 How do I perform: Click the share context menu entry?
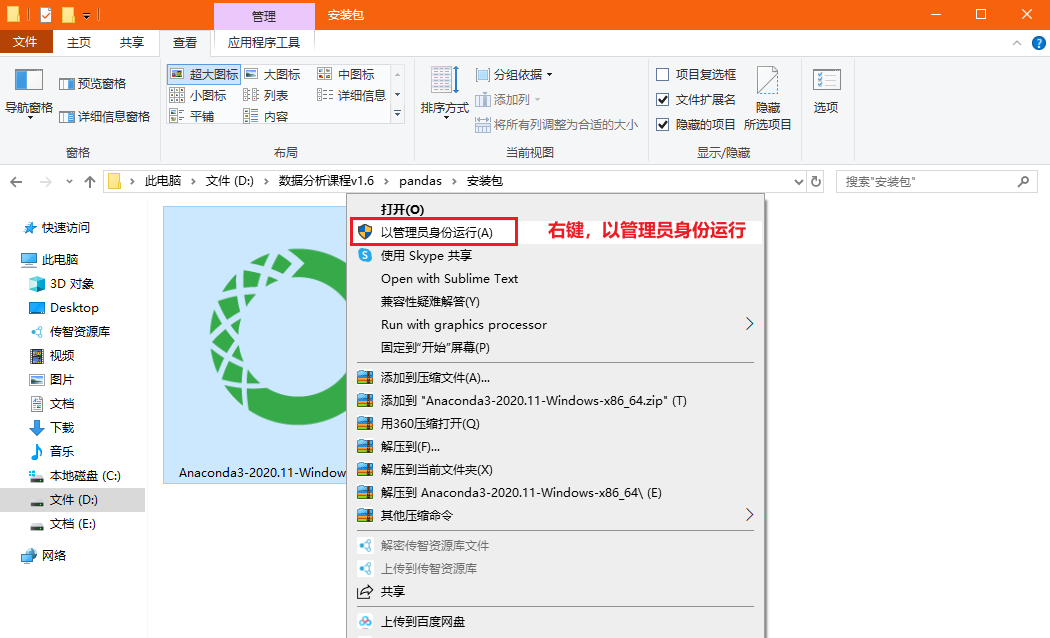click(555, 592)
